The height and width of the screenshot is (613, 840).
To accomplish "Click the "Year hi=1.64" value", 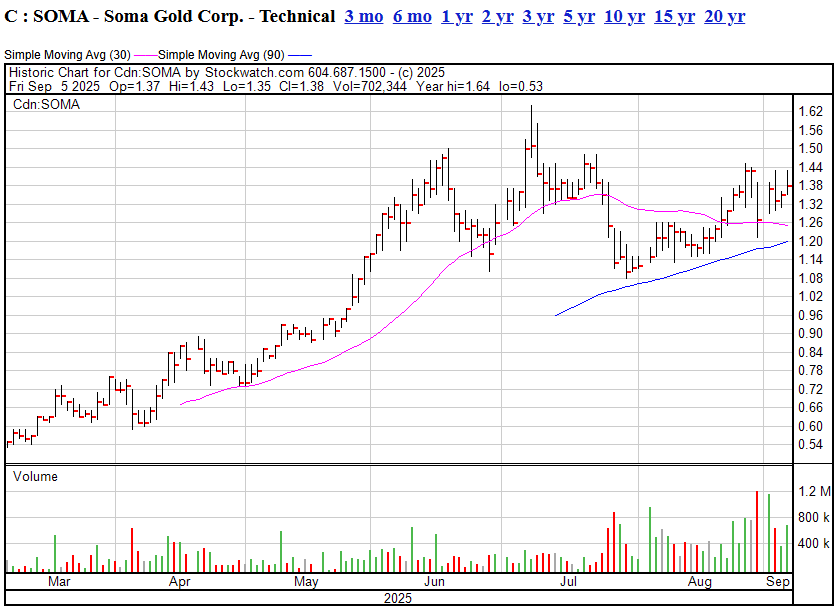I will (453, 86).
